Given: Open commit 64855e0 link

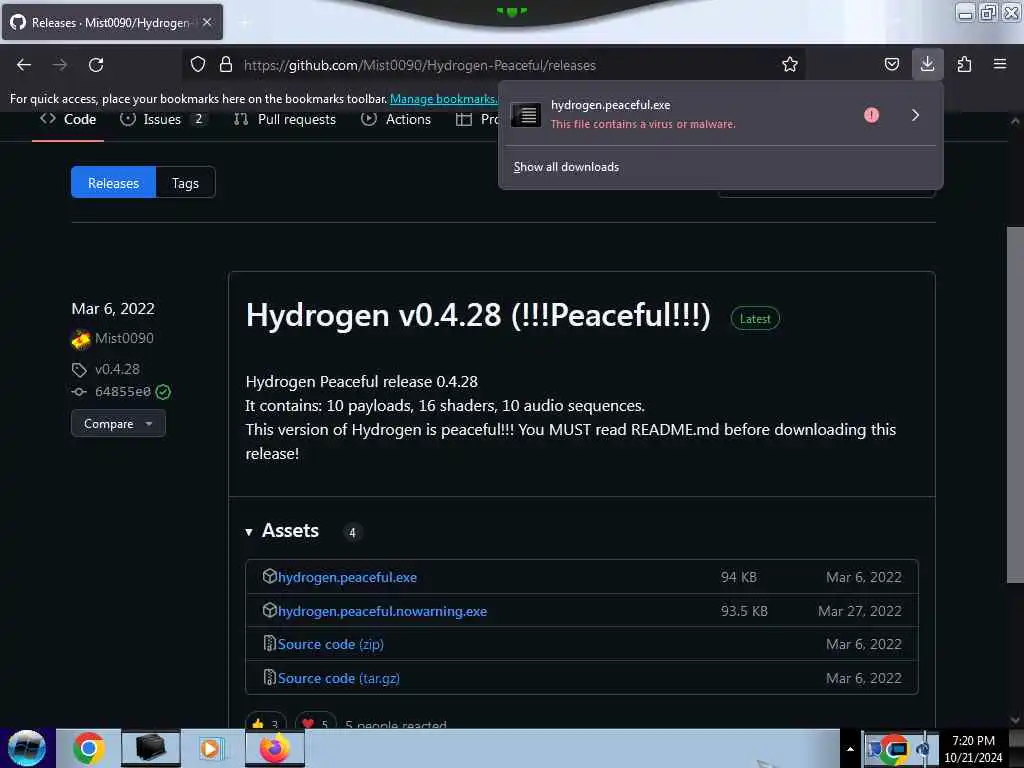Looking at the screenshot, I should (123, 392).
